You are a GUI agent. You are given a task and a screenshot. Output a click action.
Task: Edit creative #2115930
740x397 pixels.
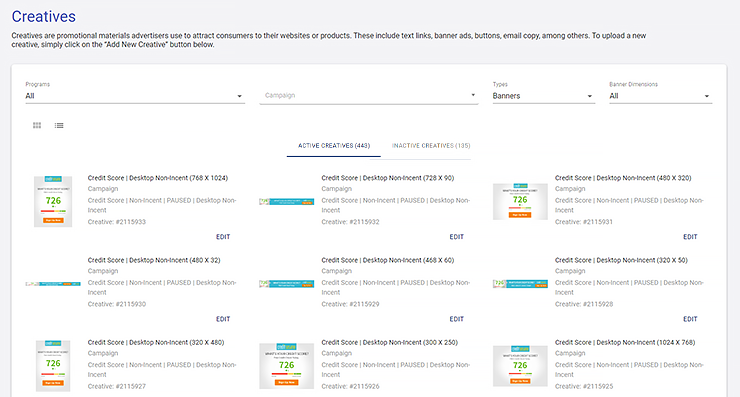pos(223,319)
